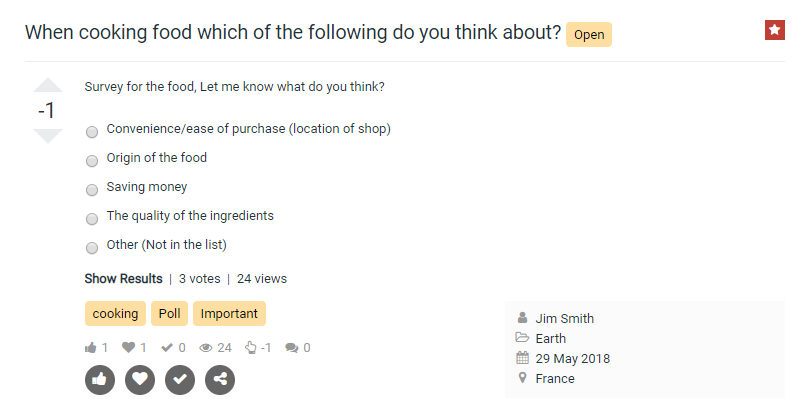Image resolution: width=808 pixels, height=413 pixels.
Task: Show the poll results
Action: 123,279
